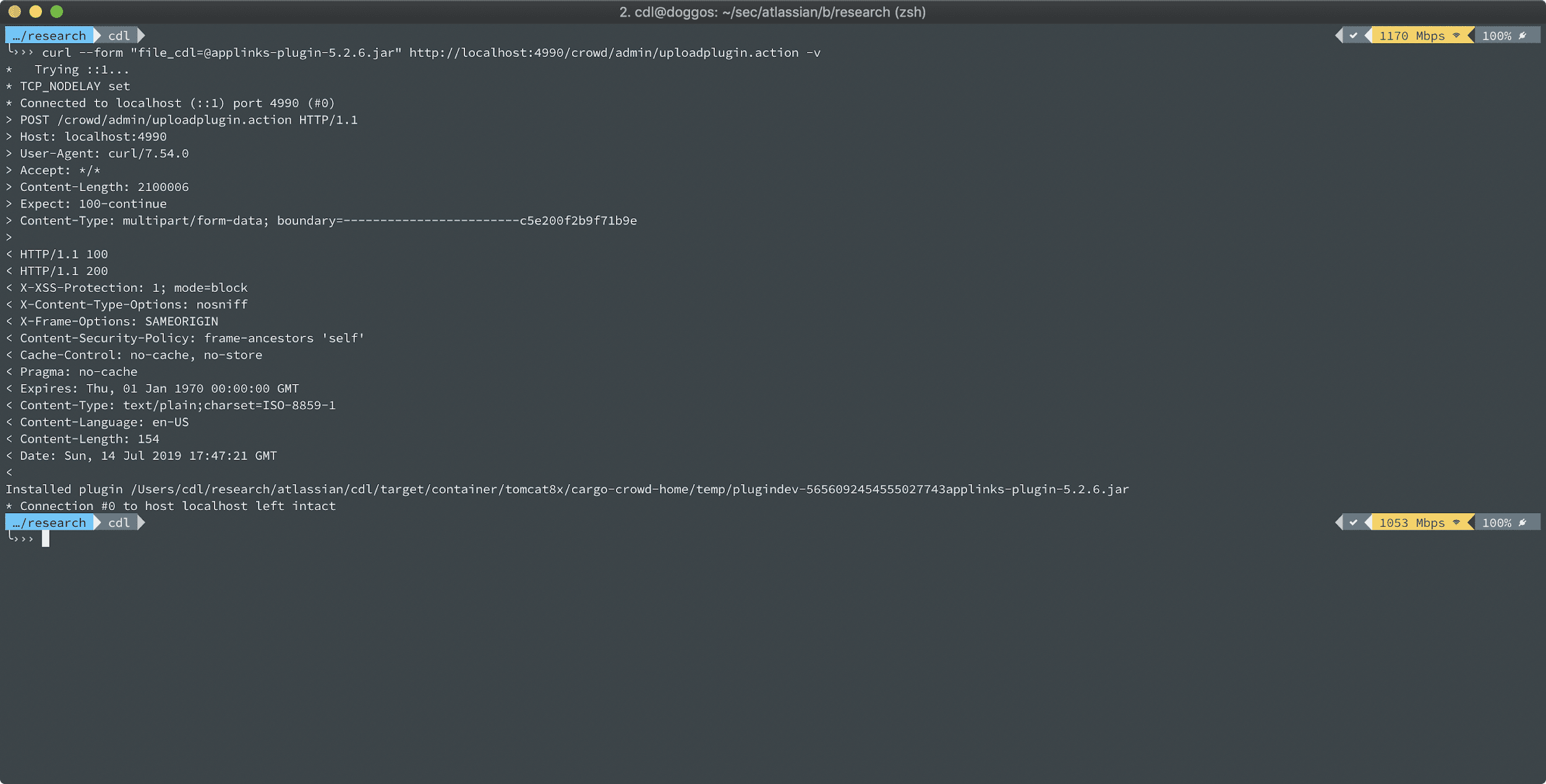Image resolution: width=1546 pixels, height=784 pixels.
Task: Click the applinks-plugin-5.2.6.jar filename in curl command
Action: (303, 53)
